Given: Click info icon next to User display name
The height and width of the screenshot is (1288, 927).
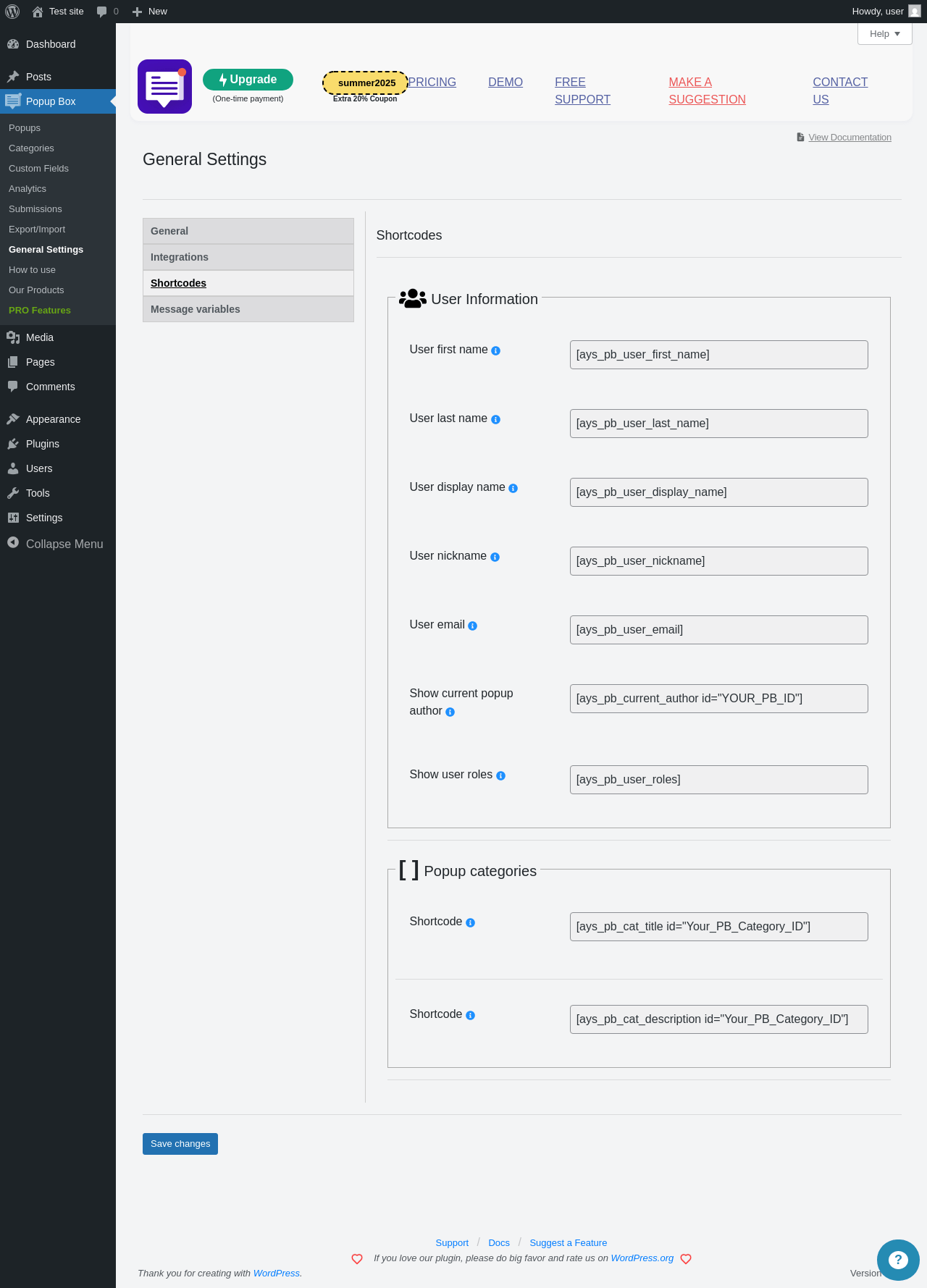Looking at the screenshot, I should (513, 488).
